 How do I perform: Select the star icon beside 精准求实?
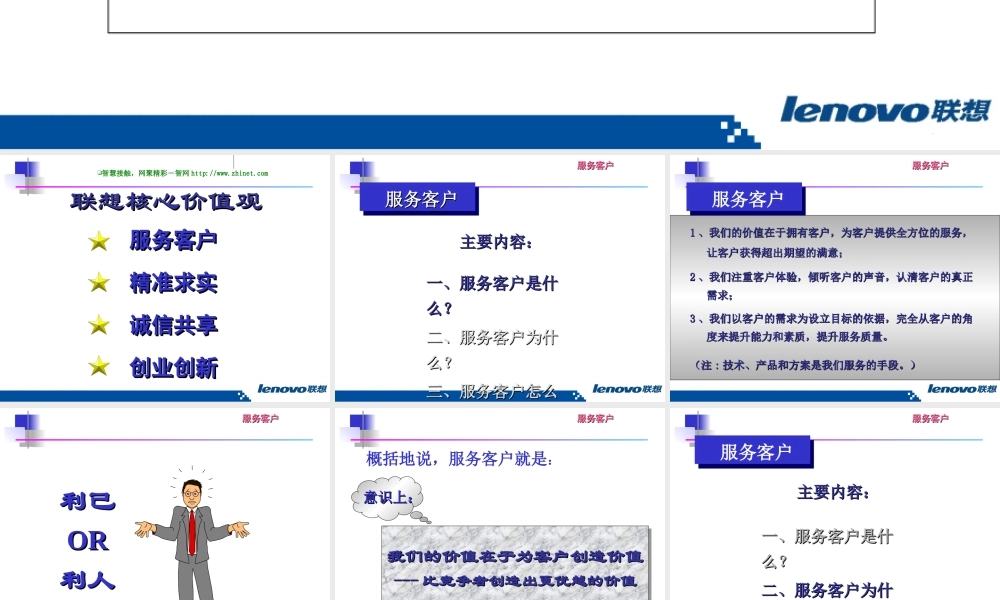(97, 283)
